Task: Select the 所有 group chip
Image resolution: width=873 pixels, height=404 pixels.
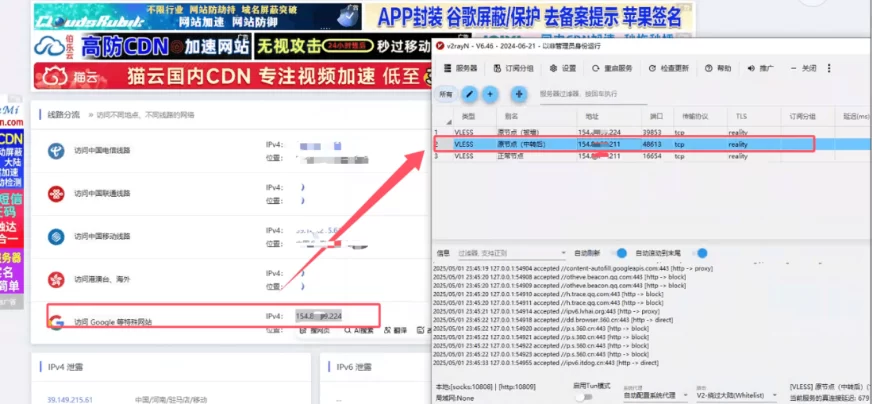Action: click(x=446, y=95)
